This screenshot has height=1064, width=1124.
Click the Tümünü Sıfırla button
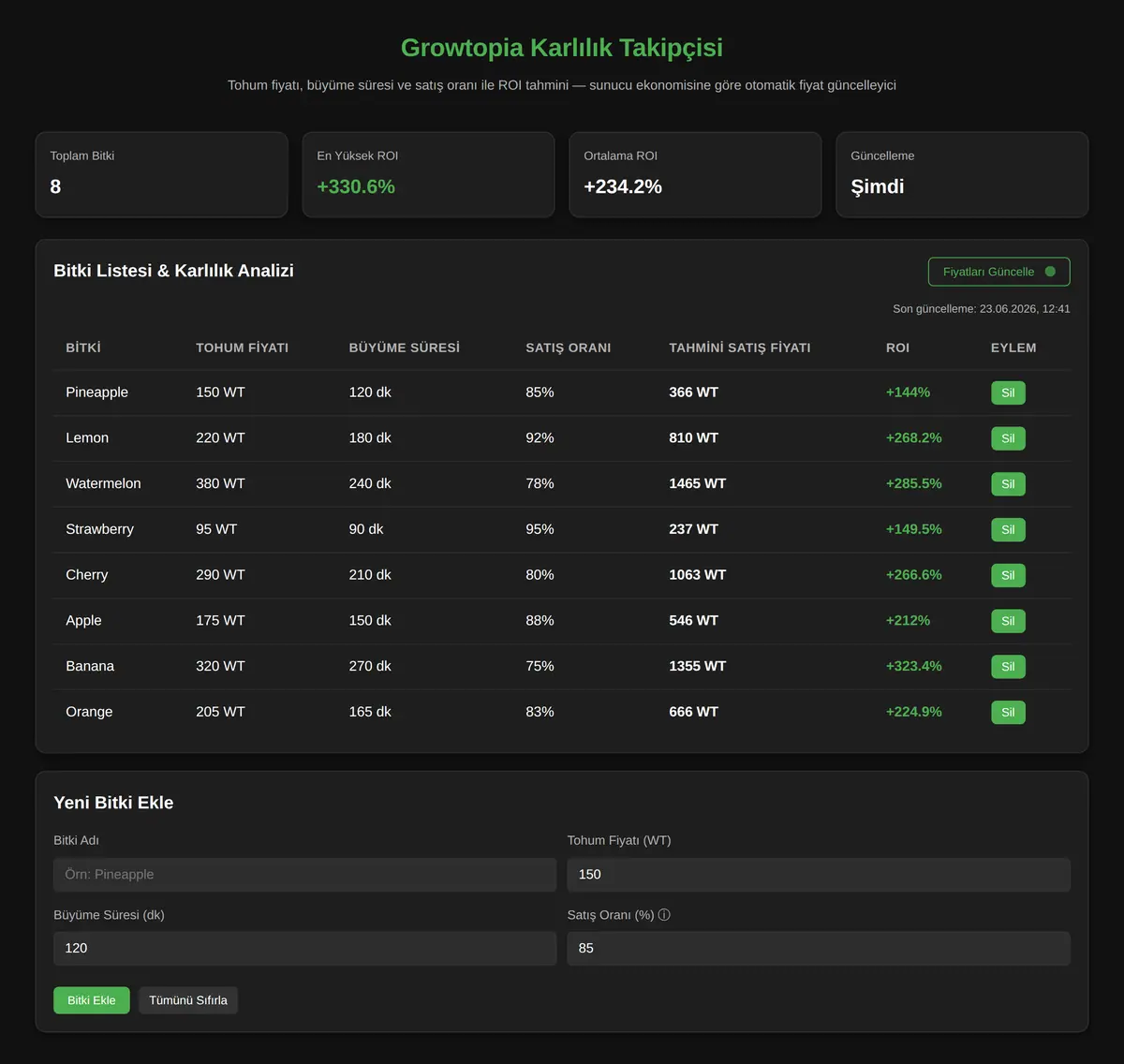click(x=188, y=1000)
